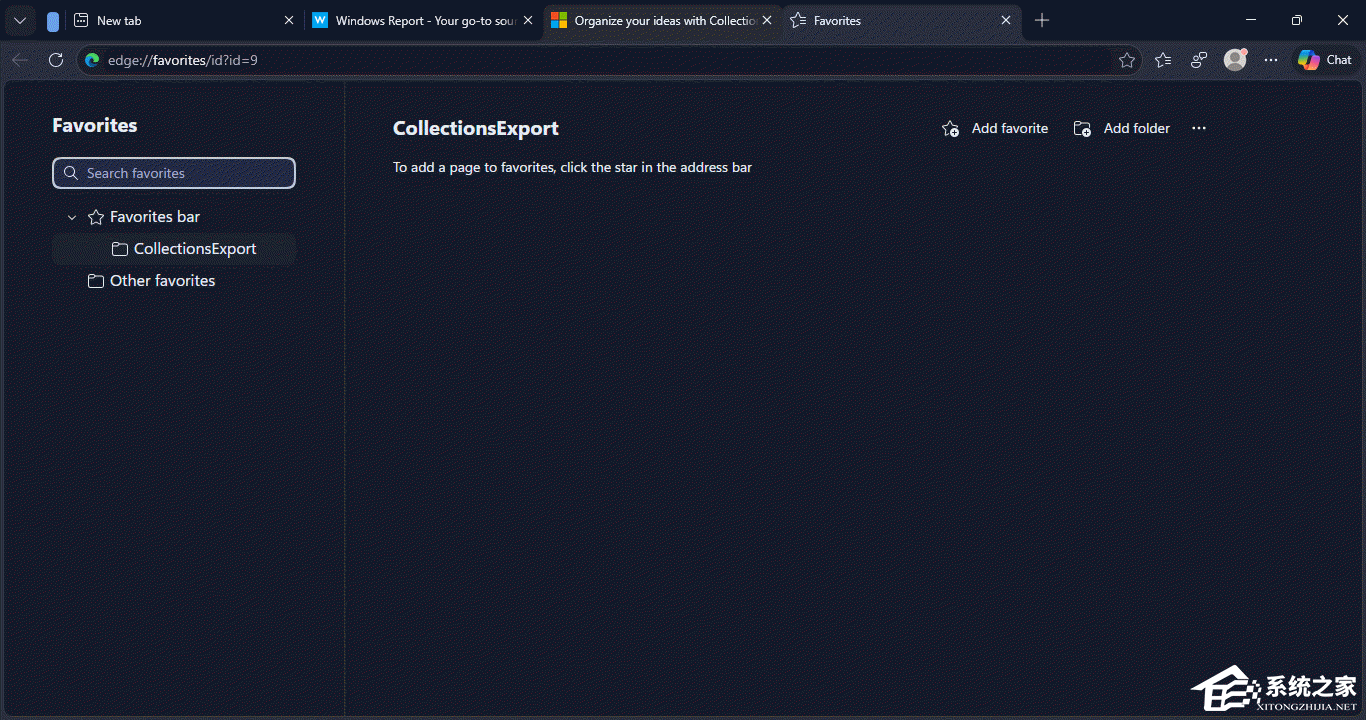Collapse the Favorites bar folder chevron
This screenshot has width=1366, height=720.
(72, 217)
